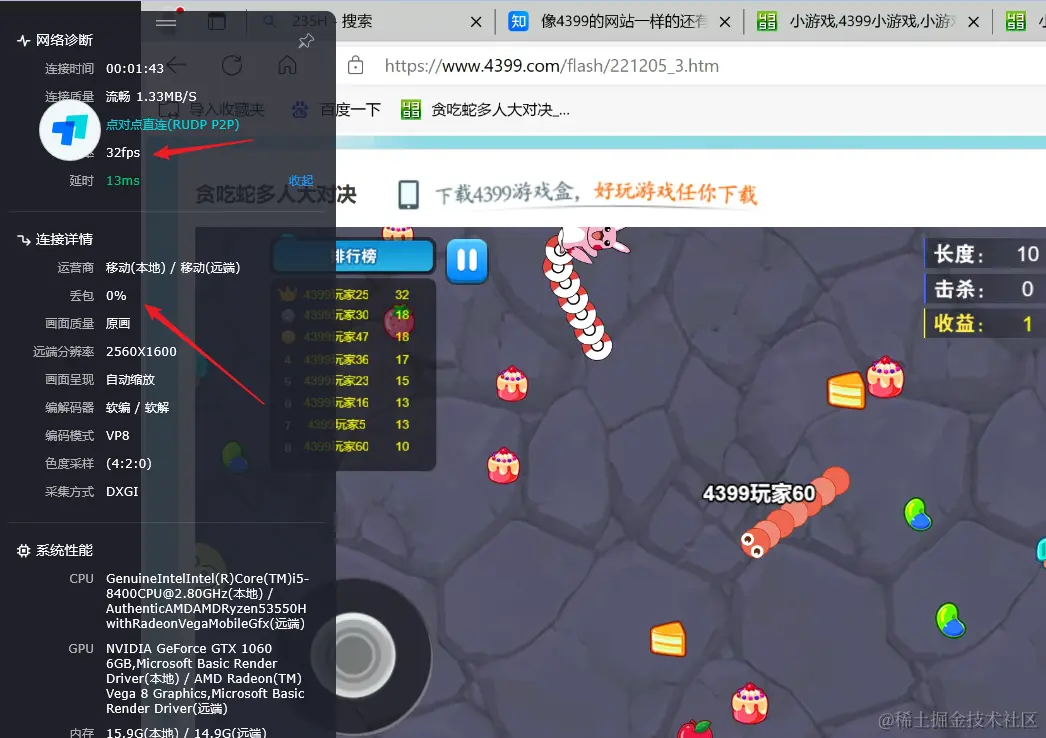Click leaderboard row with score 32
The width and height of the screenshot is (1046, 738).
point(354,294)
